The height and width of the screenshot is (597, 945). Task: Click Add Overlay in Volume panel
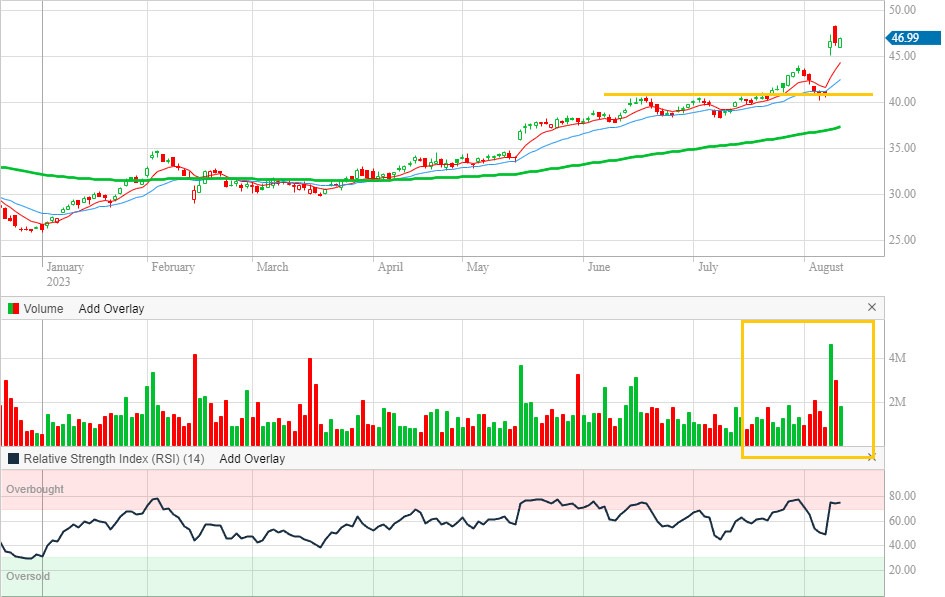point(111,309)
